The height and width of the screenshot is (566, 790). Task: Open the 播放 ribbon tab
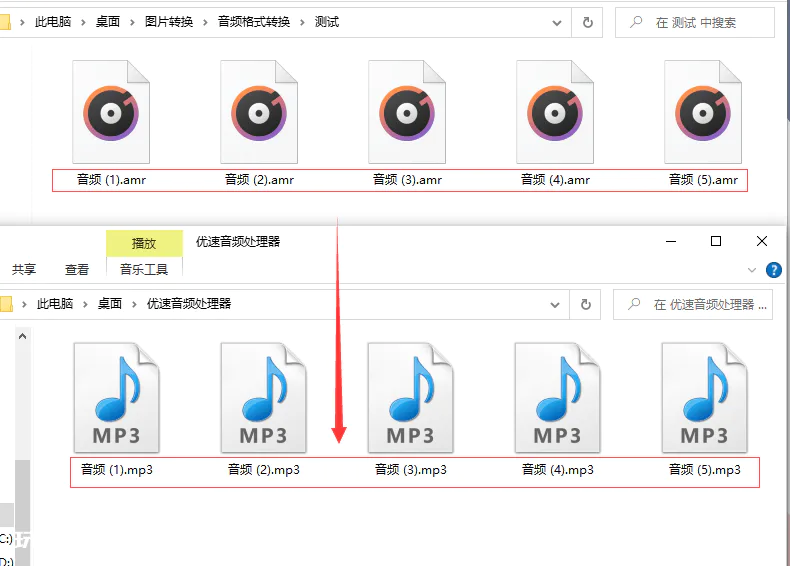pyautogui.click(x=144, y=243)
